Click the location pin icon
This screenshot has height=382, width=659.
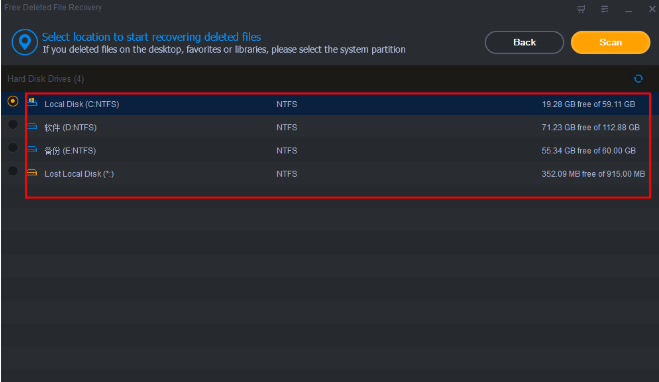click(25, 42)
